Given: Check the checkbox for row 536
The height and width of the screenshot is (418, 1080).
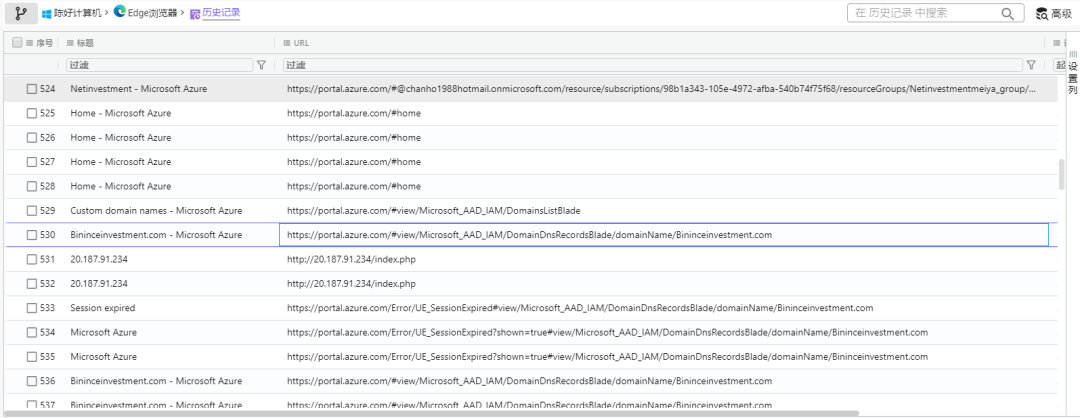Looking at the screenshot, I should click(32, 381).
